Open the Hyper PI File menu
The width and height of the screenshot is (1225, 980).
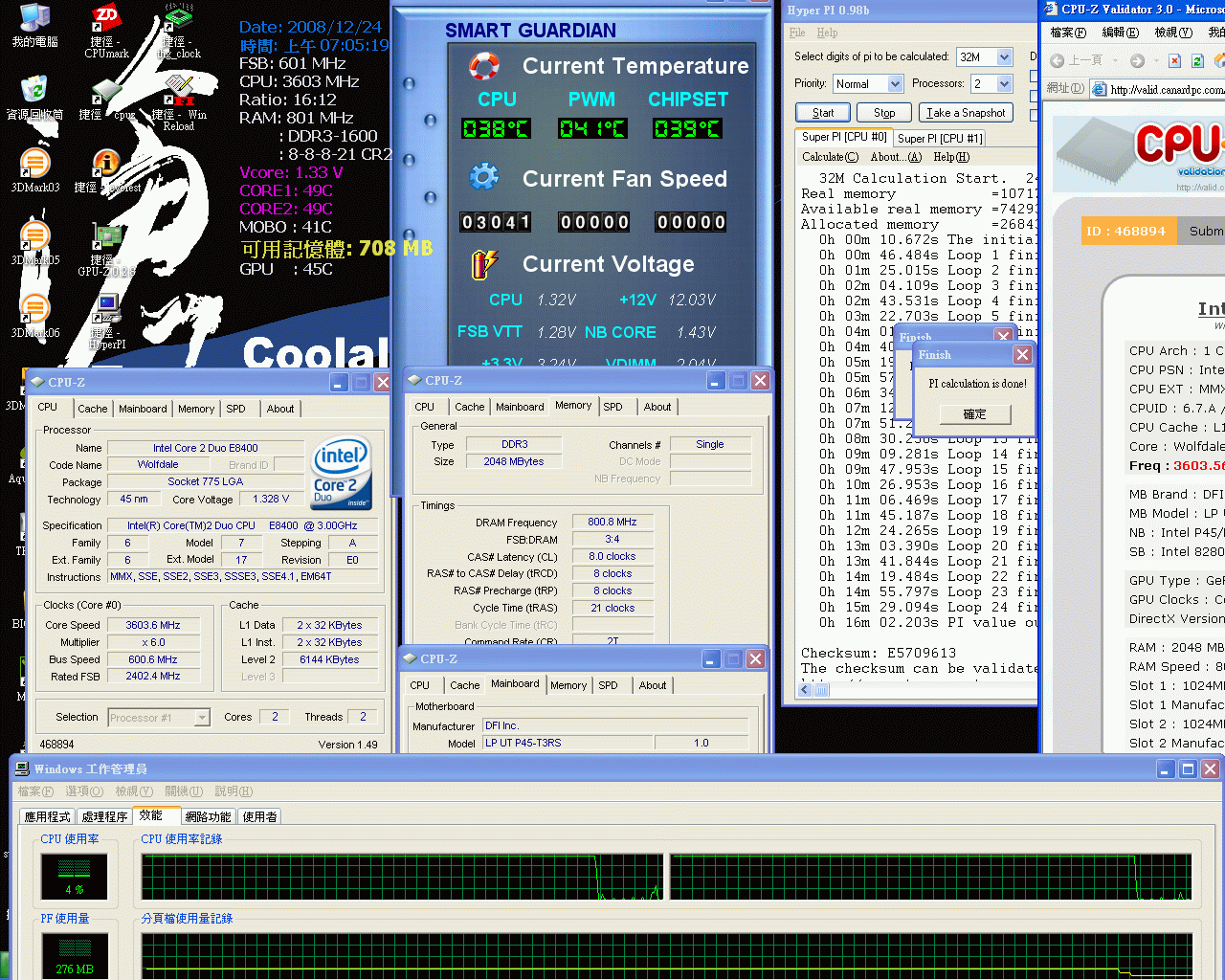[797, 33]
